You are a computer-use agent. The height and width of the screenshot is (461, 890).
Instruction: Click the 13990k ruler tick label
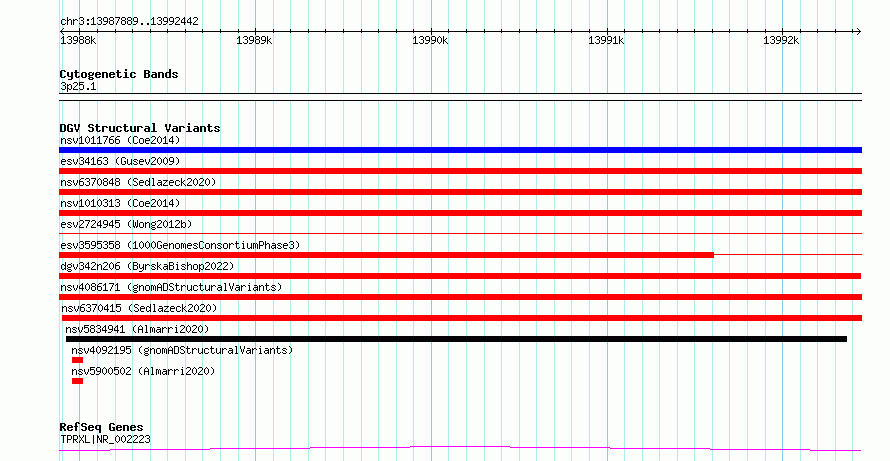coord(430,40)
